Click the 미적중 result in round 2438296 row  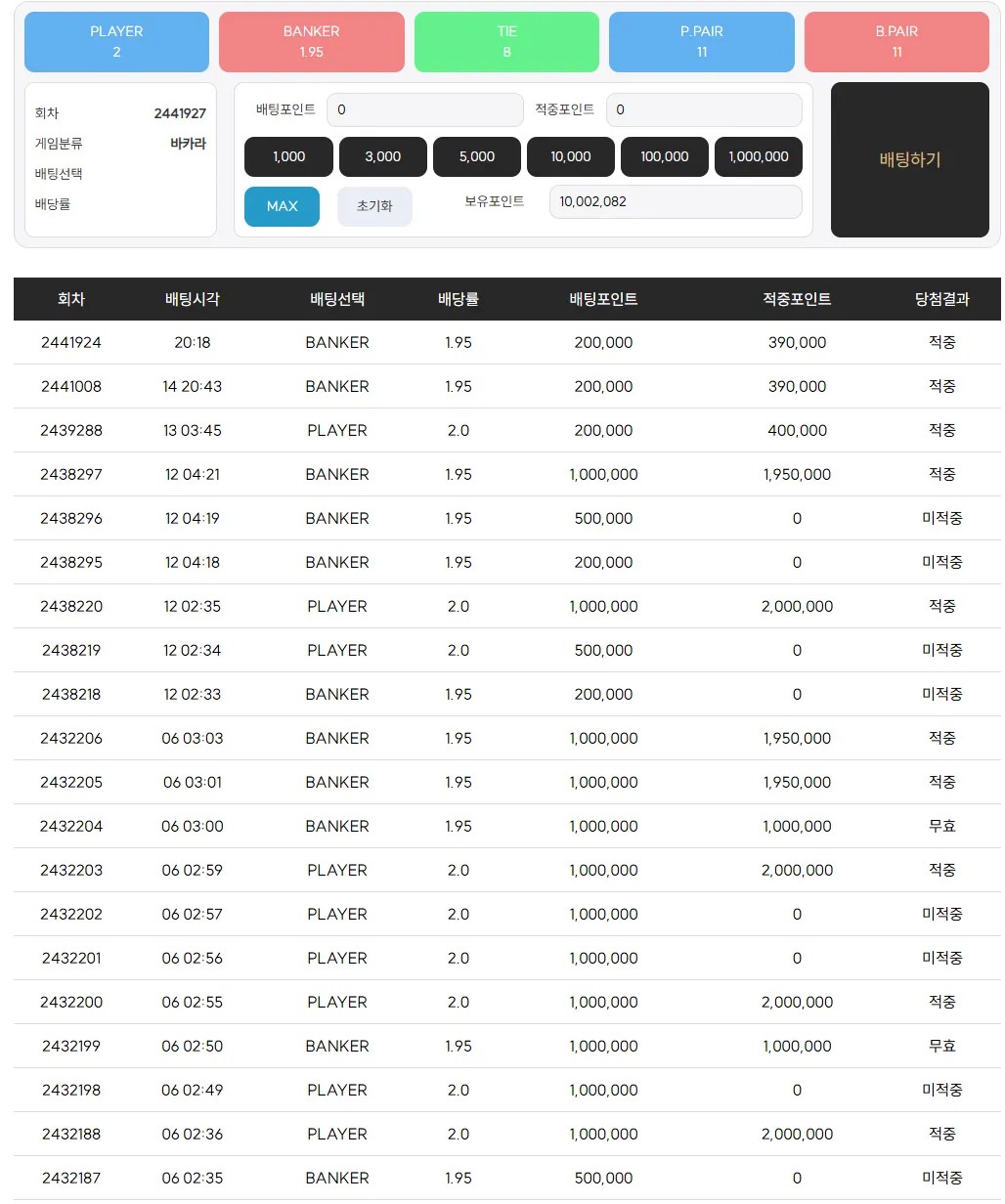(942, 518)
